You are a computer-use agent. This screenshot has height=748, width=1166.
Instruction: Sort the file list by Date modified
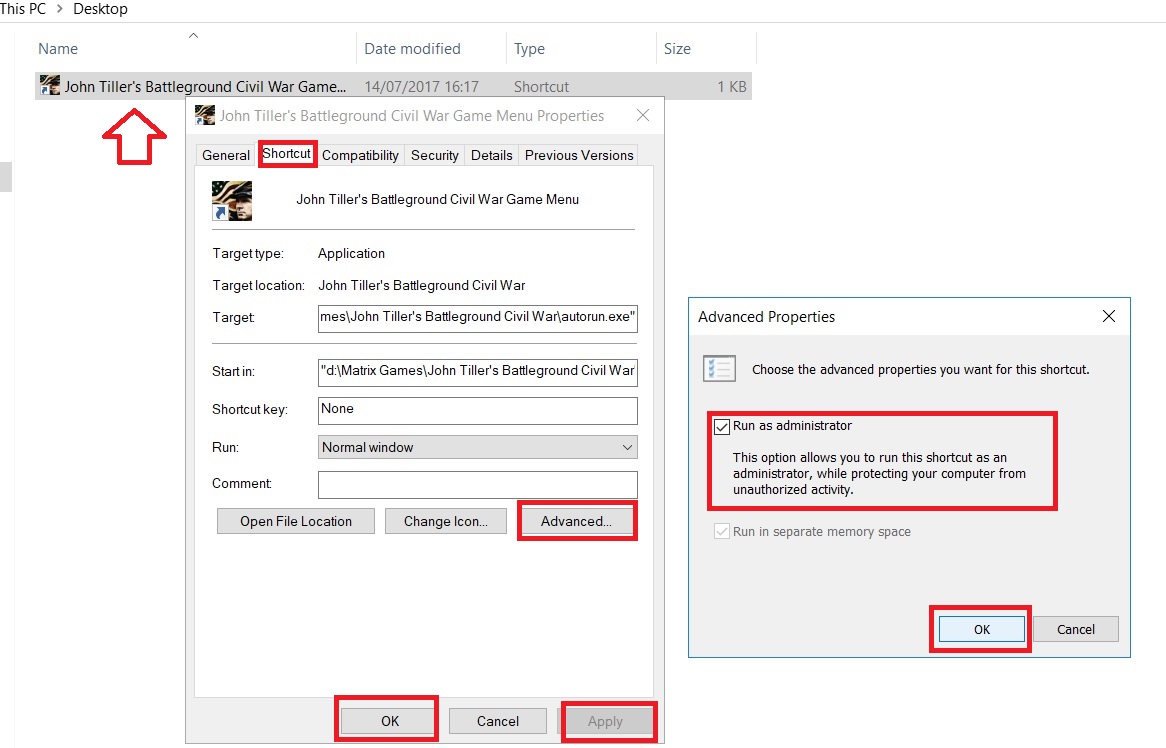(413, 49)
